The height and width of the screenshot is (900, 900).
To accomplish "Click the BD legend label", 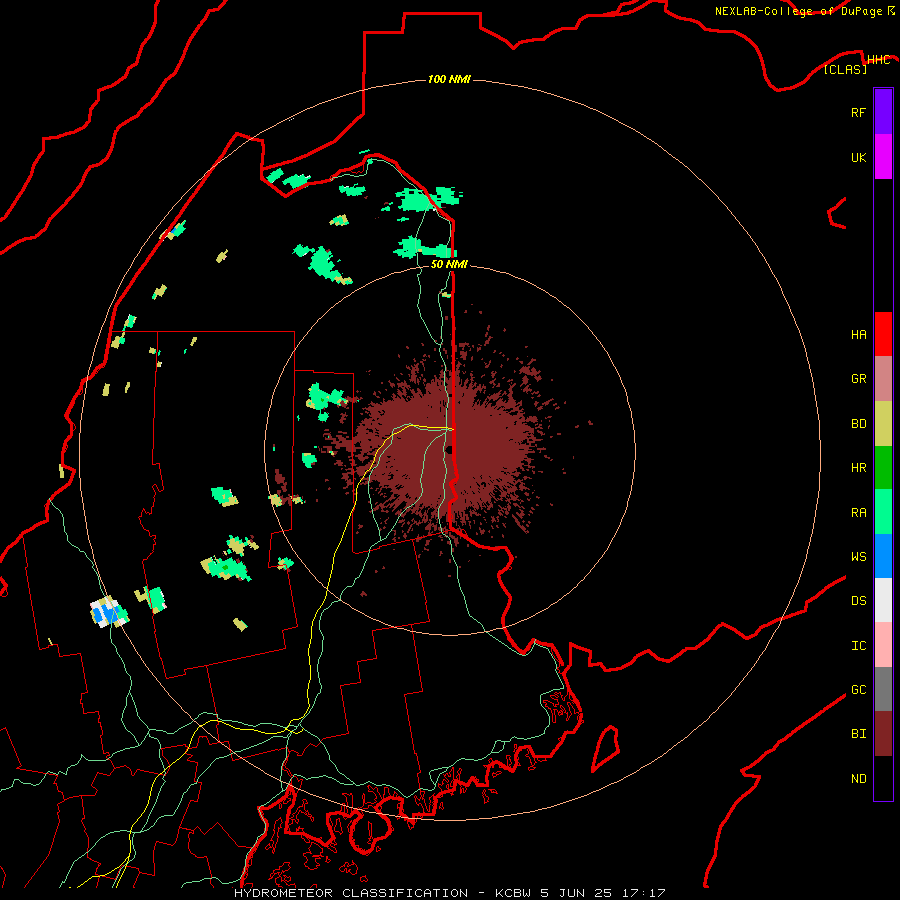I will pyautogui.click(x=858, y=424).
